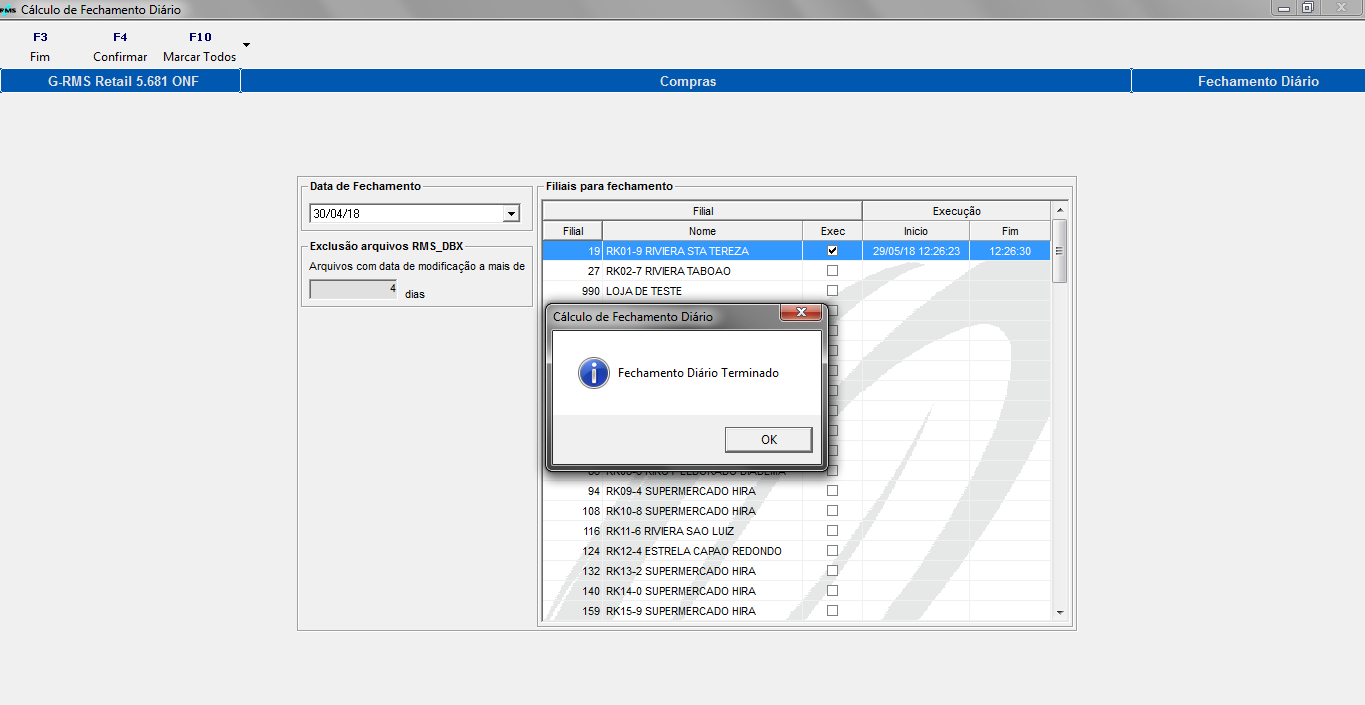Click the G-RMS Retail 5.681 ONF label

[121, 81]
